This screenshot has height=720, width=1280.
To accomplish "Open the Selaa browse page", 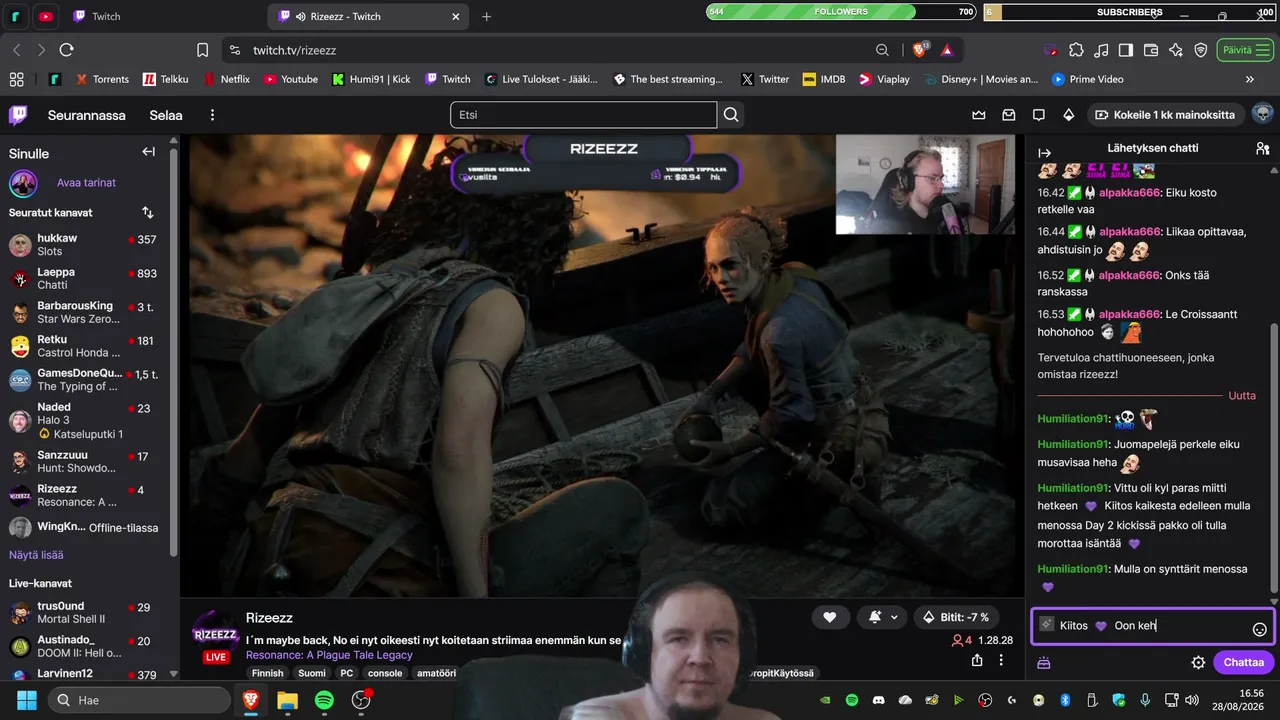I will [x=166, y=115].
